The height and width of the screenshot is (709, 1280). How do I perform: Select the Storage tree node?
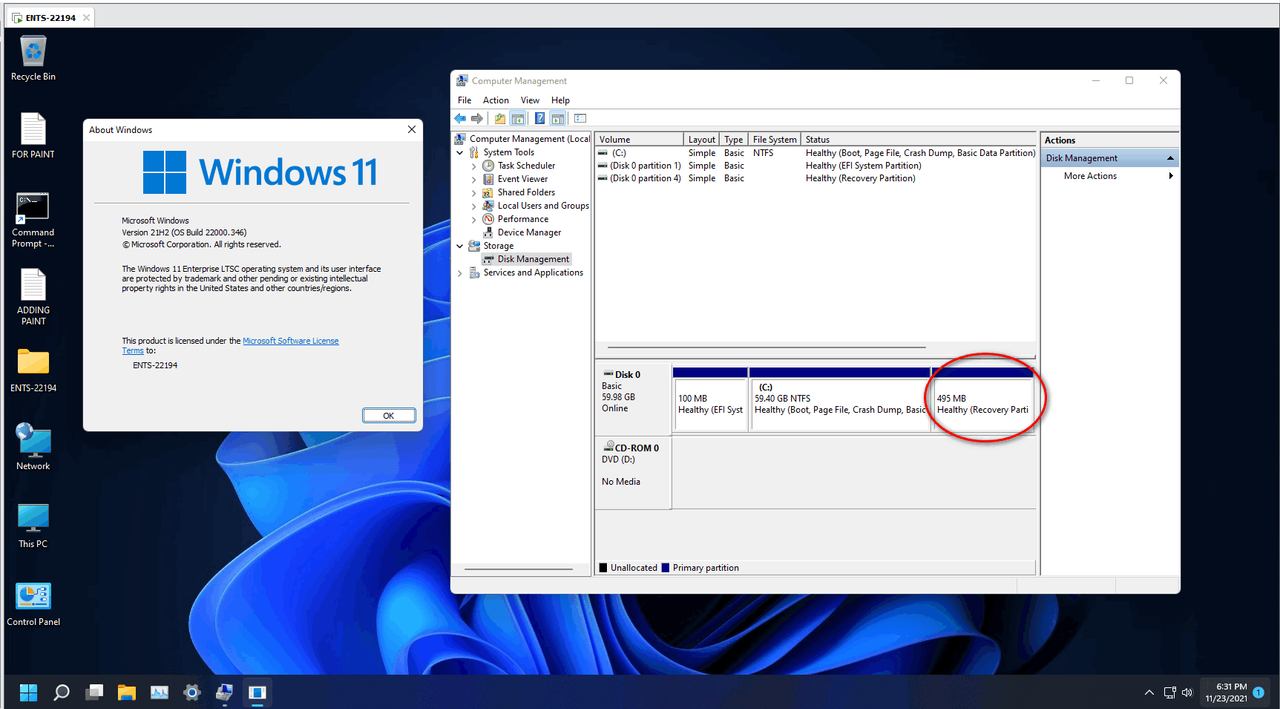click(x=498, y=246)
